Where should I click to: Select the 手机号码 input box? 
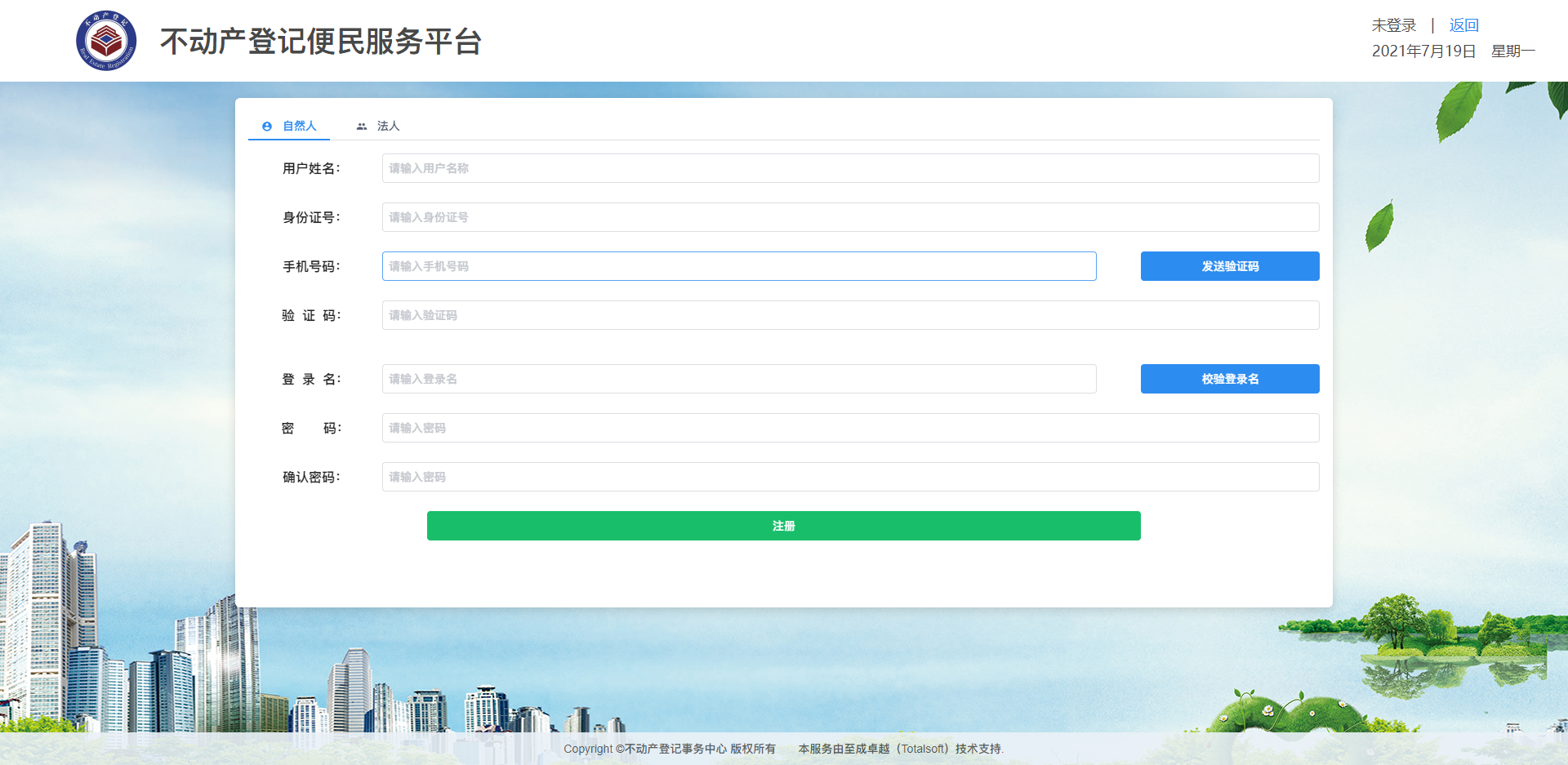[x=738, y=266]
